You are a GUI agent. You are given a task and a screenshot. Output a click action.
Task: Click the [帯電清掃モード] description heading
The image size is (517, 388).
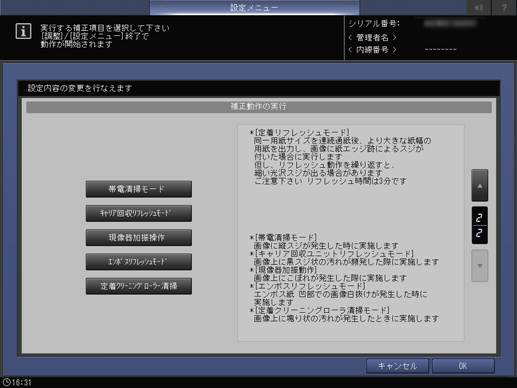pos(283,238)
